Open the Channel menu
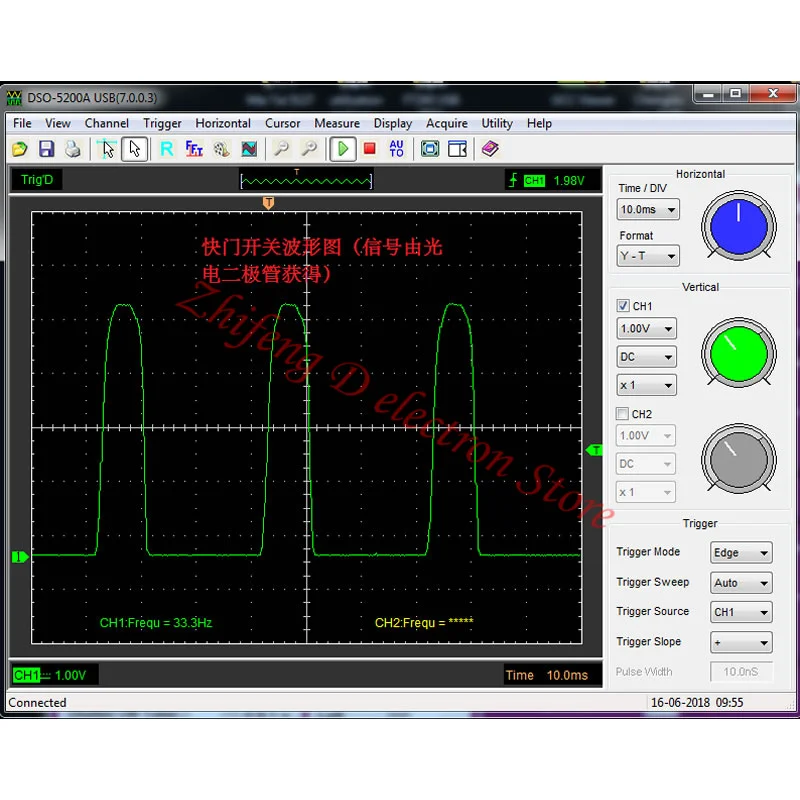Viewport: 800px width, 800px height. [x=107, y=123]
